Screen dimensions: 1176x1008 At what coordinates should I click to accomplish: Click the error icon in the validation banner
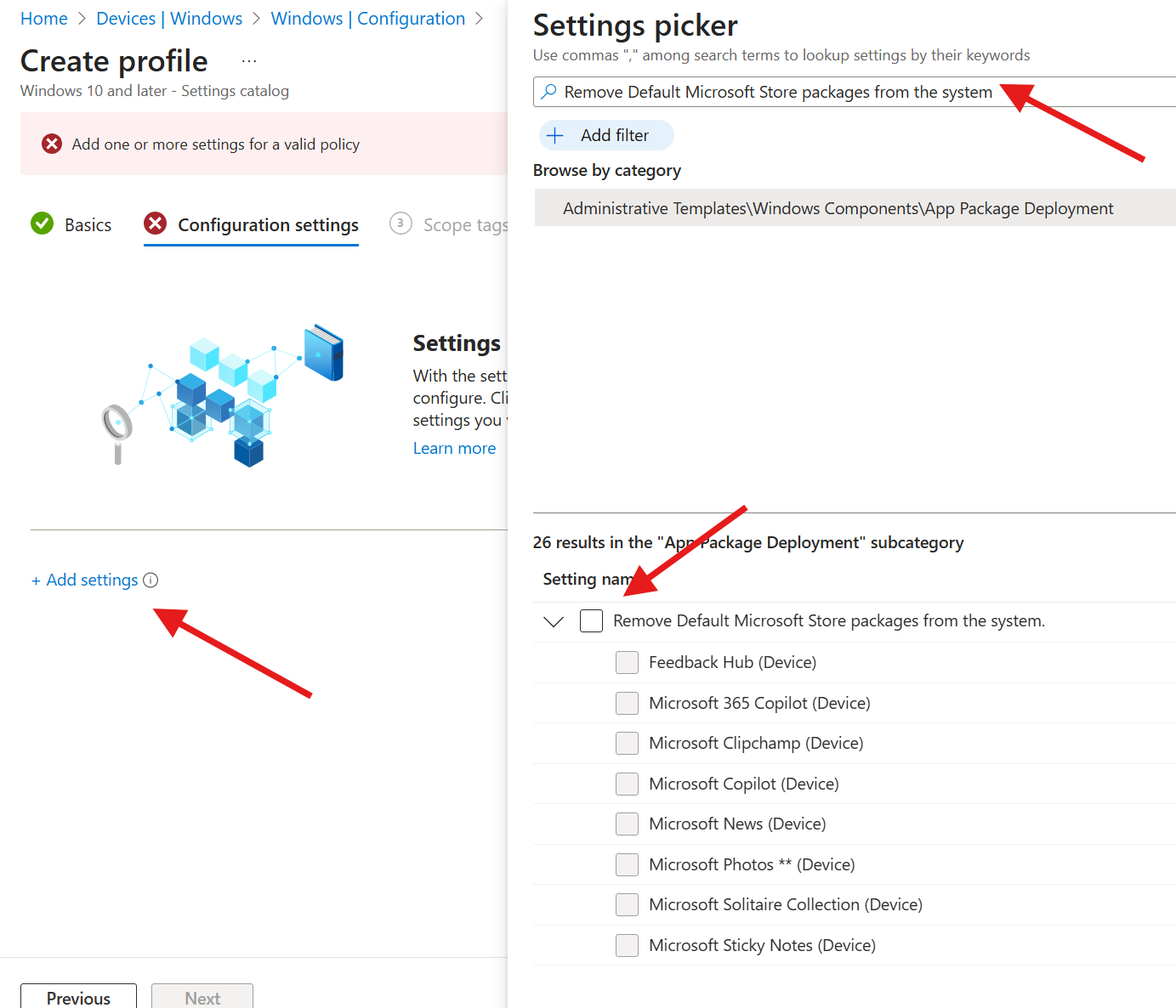(51, 144)
